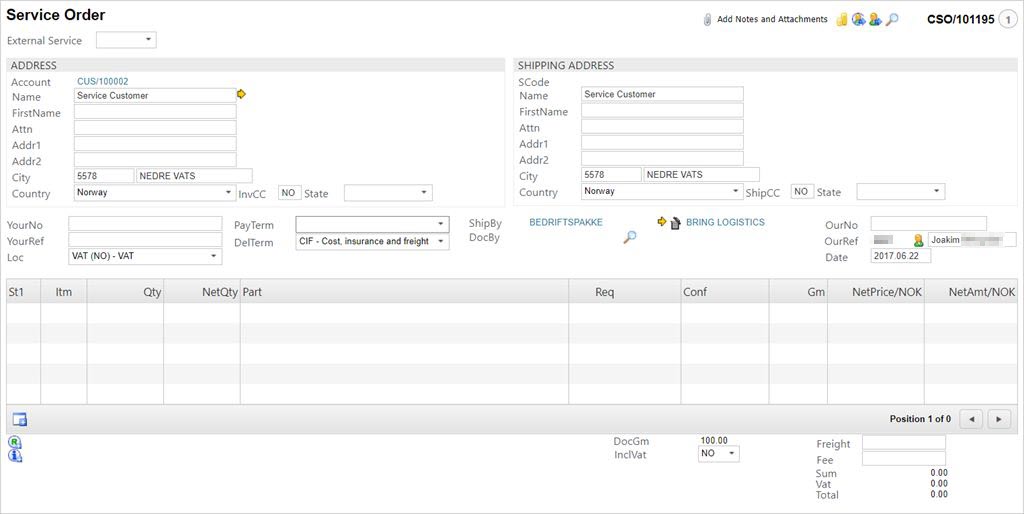The image size is (1024, 514).
Task: Click the Freight input field
Action: click(x=903, y=442)
